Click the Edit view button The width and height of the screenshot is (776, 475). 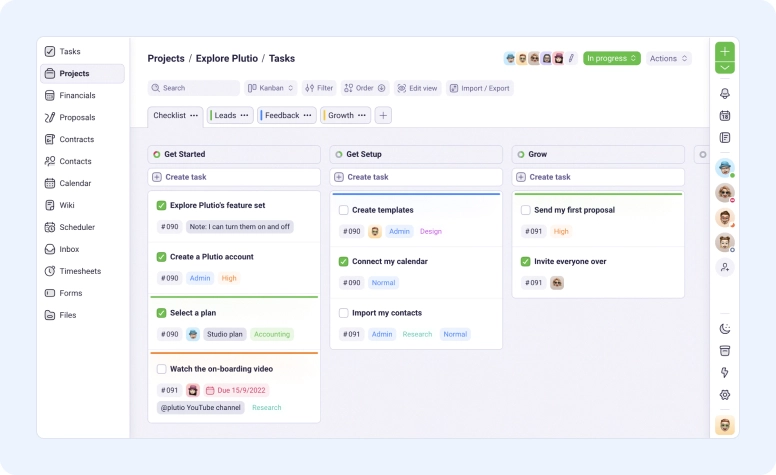click(417, 88)
